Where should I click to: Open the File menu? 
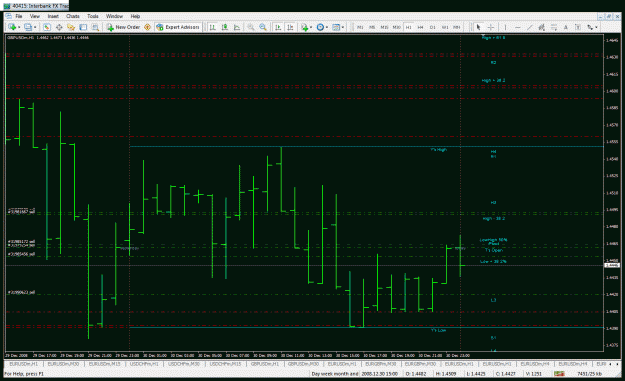click(x=19, y=16)
